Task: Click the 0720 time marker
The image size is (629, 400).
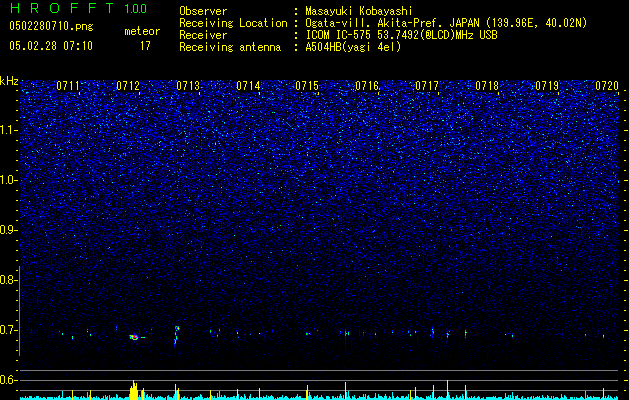Action: [x=607, y=85]
